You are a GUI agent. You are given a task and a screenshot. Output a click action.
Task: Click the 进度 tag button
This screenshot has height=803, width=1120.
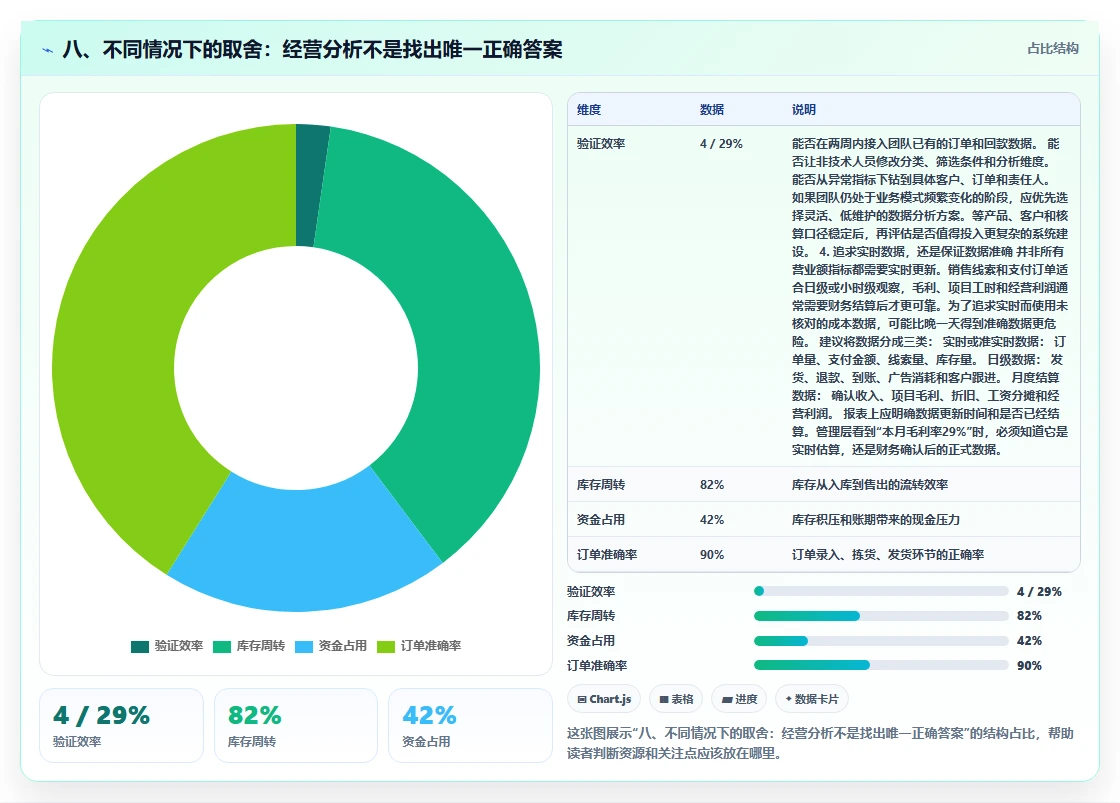pyautogui.click(x=739, y=699)
